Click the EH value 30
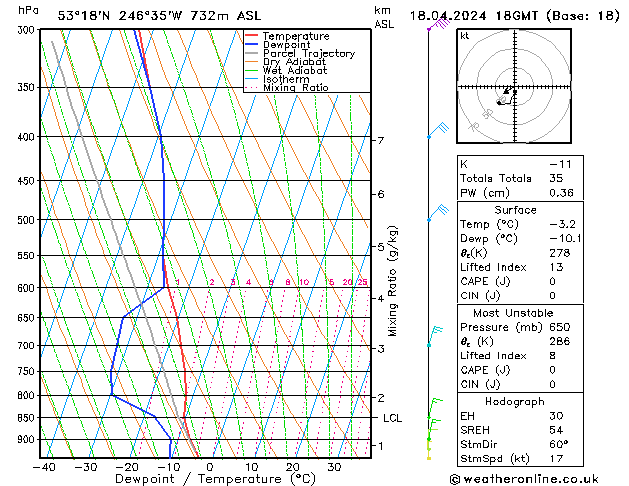629x486 pixels. [x=556, y=416]
